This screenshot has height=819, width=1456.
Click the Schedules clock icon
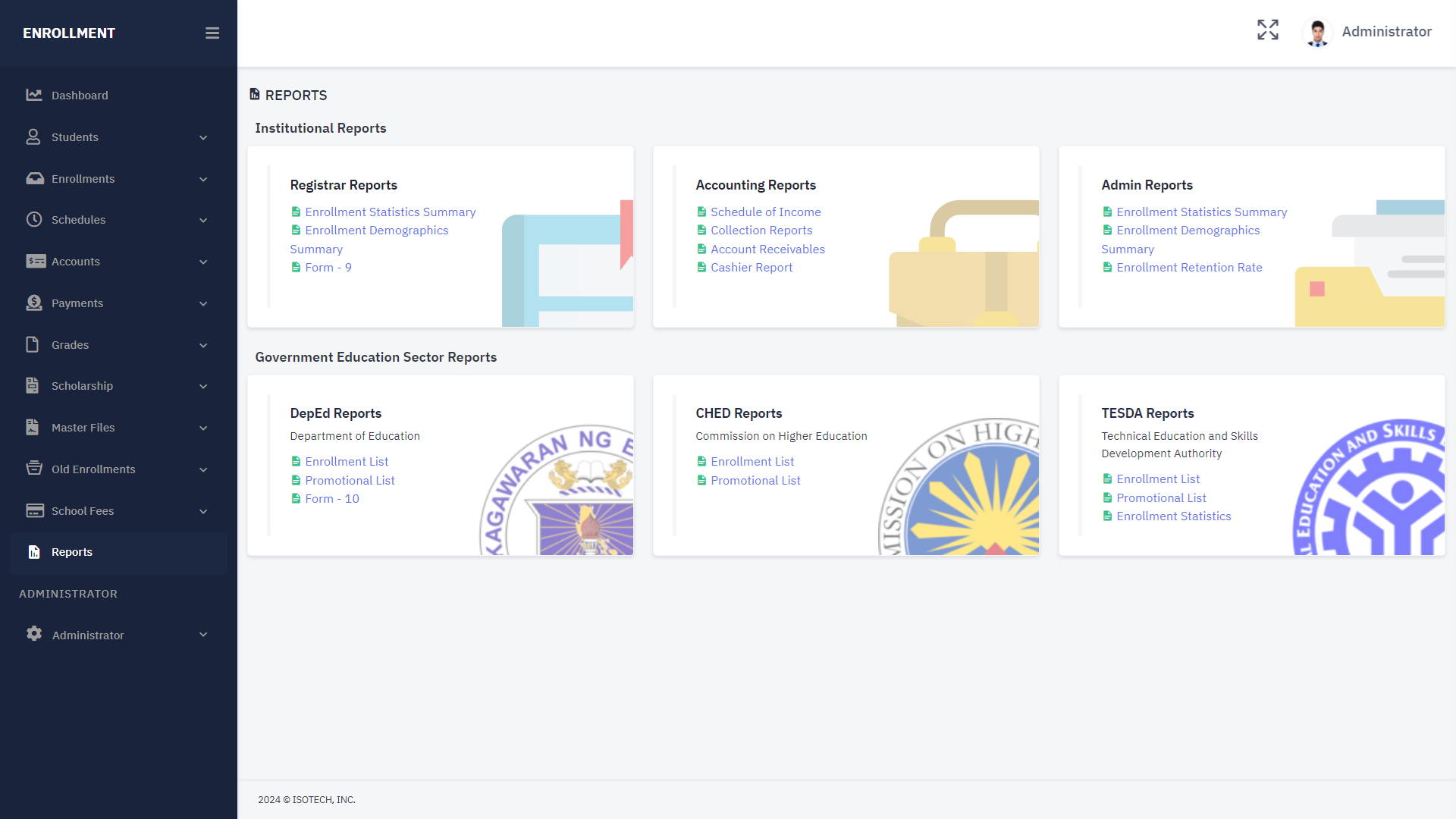34,219
